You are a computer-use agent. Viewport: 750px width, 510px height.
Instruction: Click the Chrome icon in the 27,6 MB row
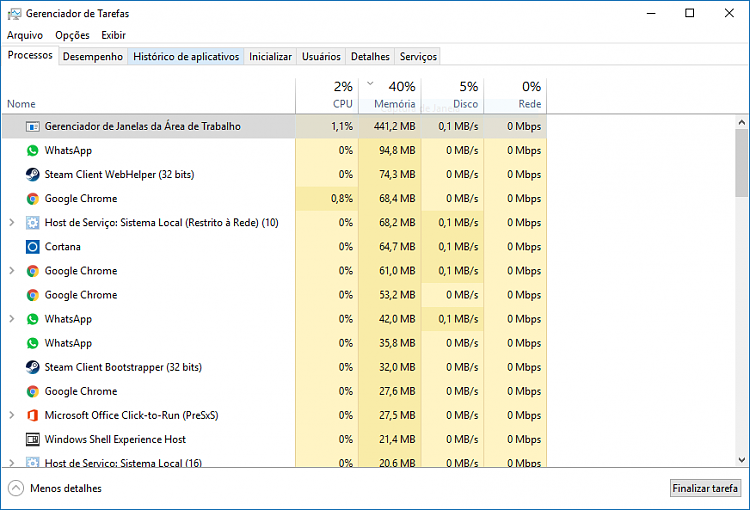(x=33, y=391)
